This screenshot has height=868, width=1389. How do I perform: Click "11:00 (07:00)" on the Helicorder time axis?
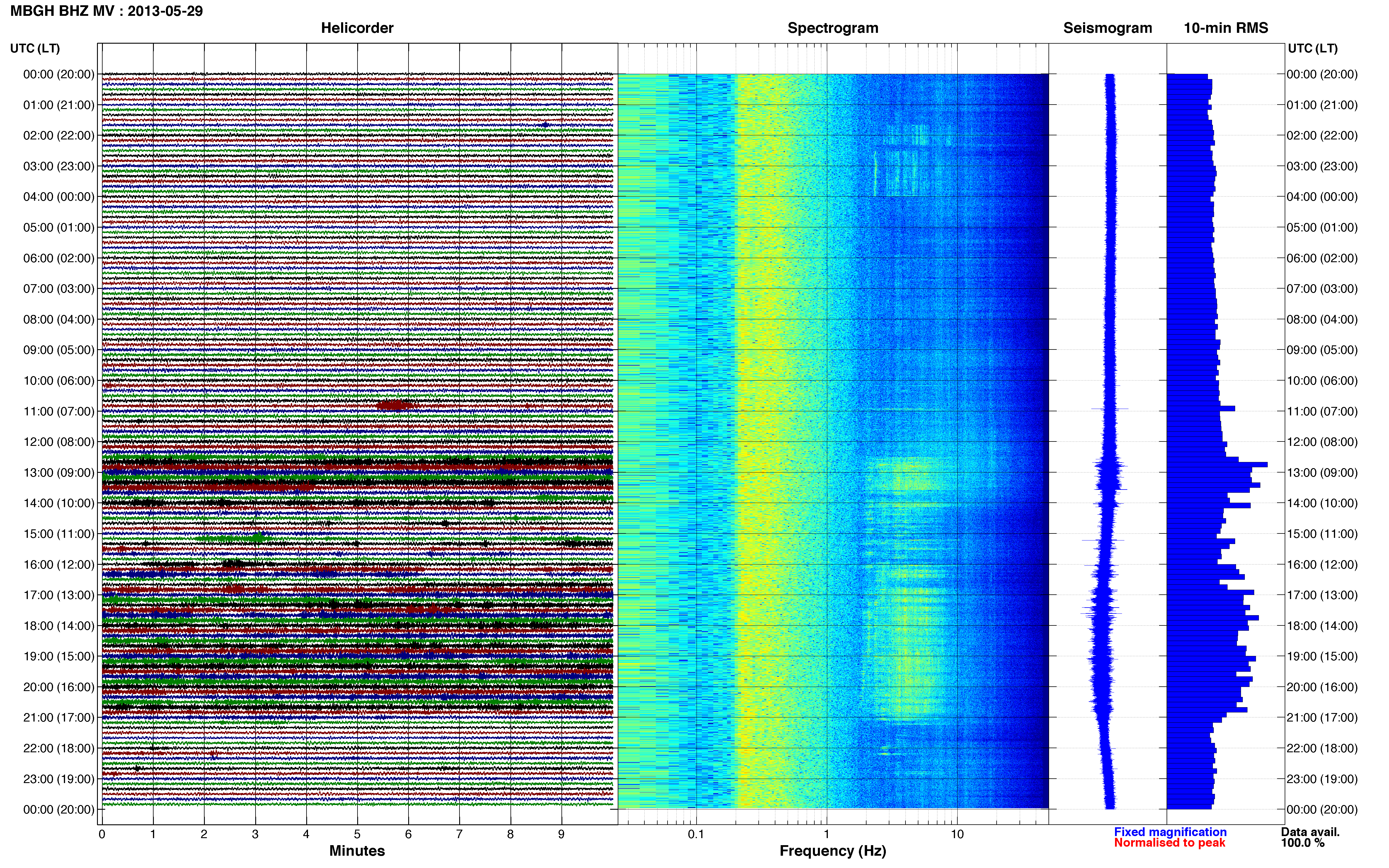(x=59, y=412)
